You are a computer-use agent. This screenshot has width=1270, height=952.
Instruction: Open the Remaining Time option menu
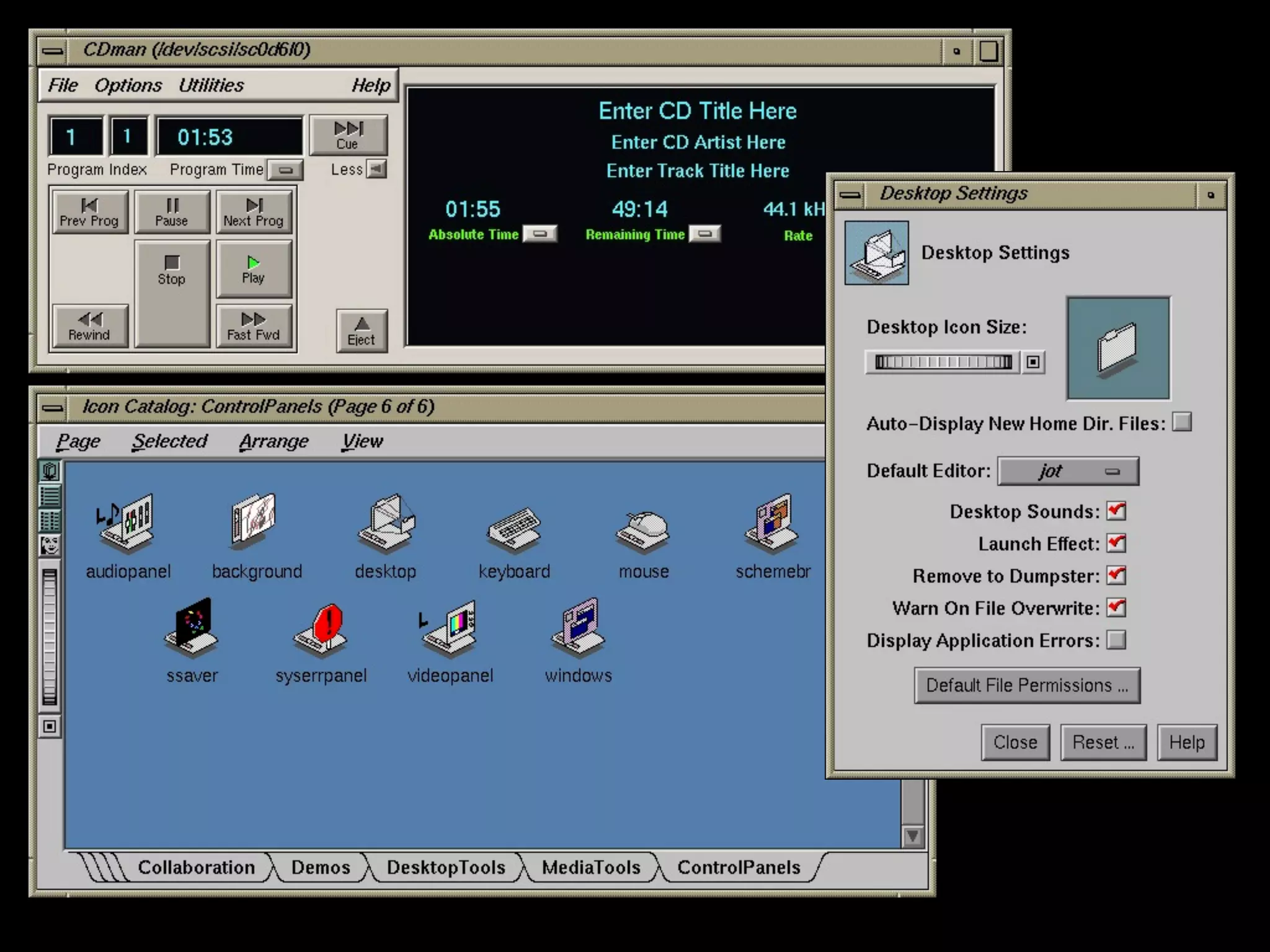[705, 234]
